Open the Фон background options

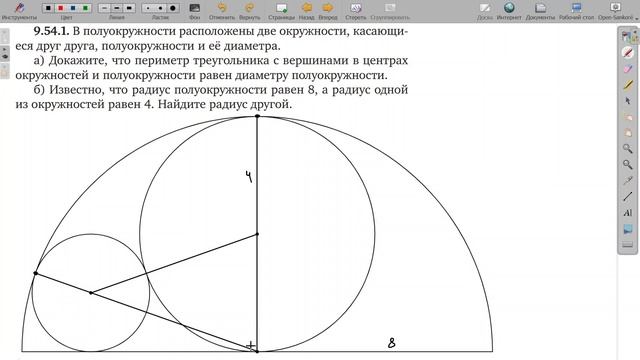(x=195, y=11)
